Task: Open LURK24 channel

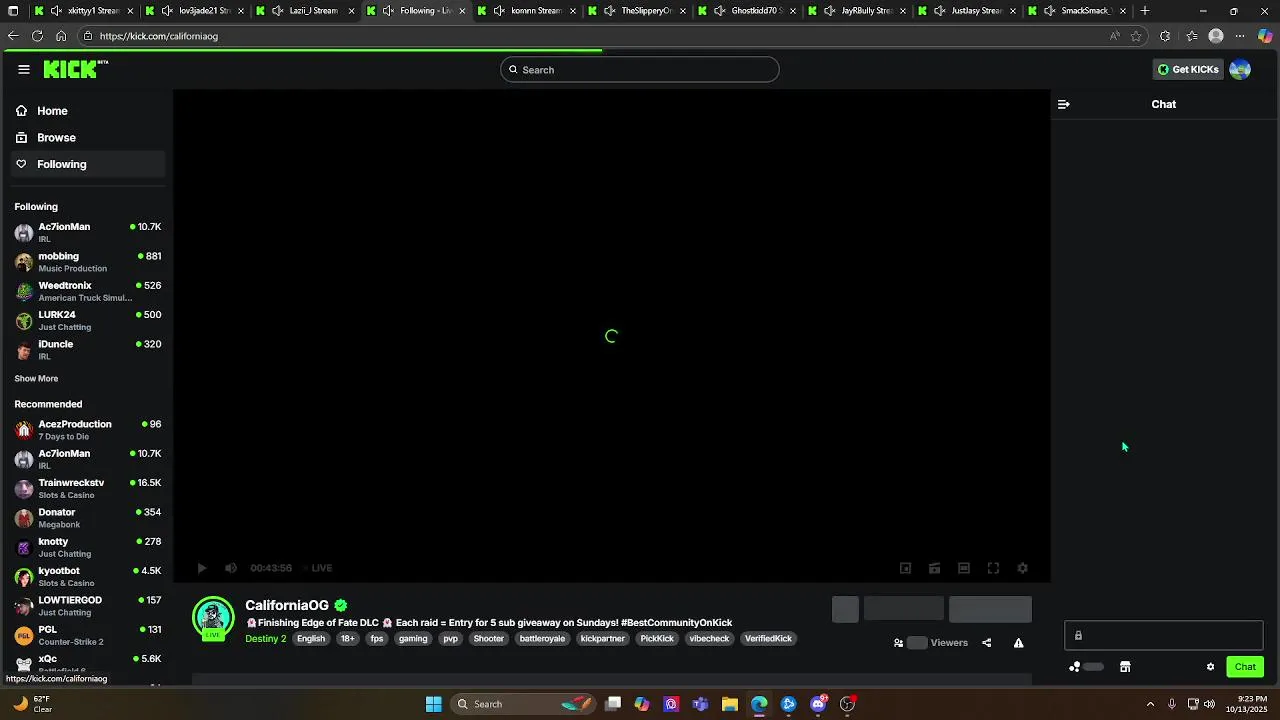Action: [x=88, y=320]
